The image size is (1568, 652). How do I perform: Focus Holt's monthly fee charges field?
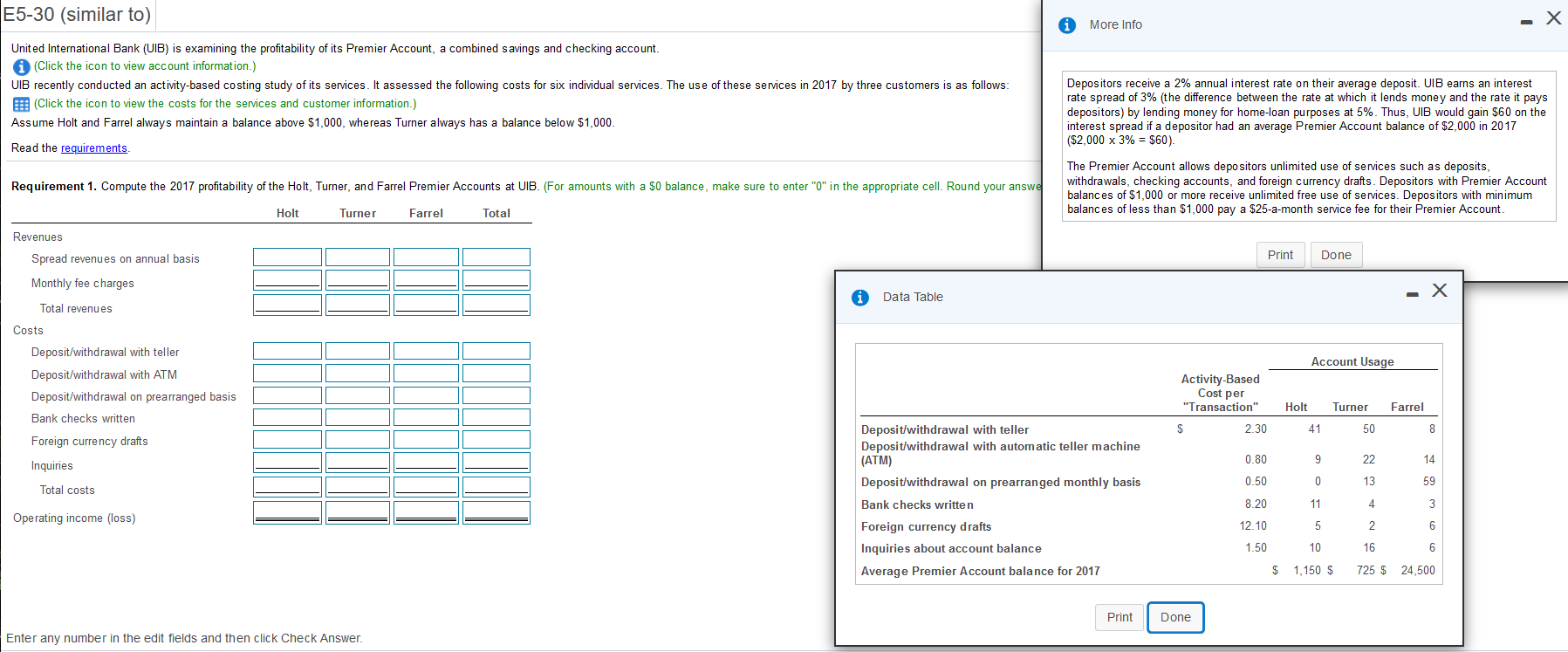(287, 280)
